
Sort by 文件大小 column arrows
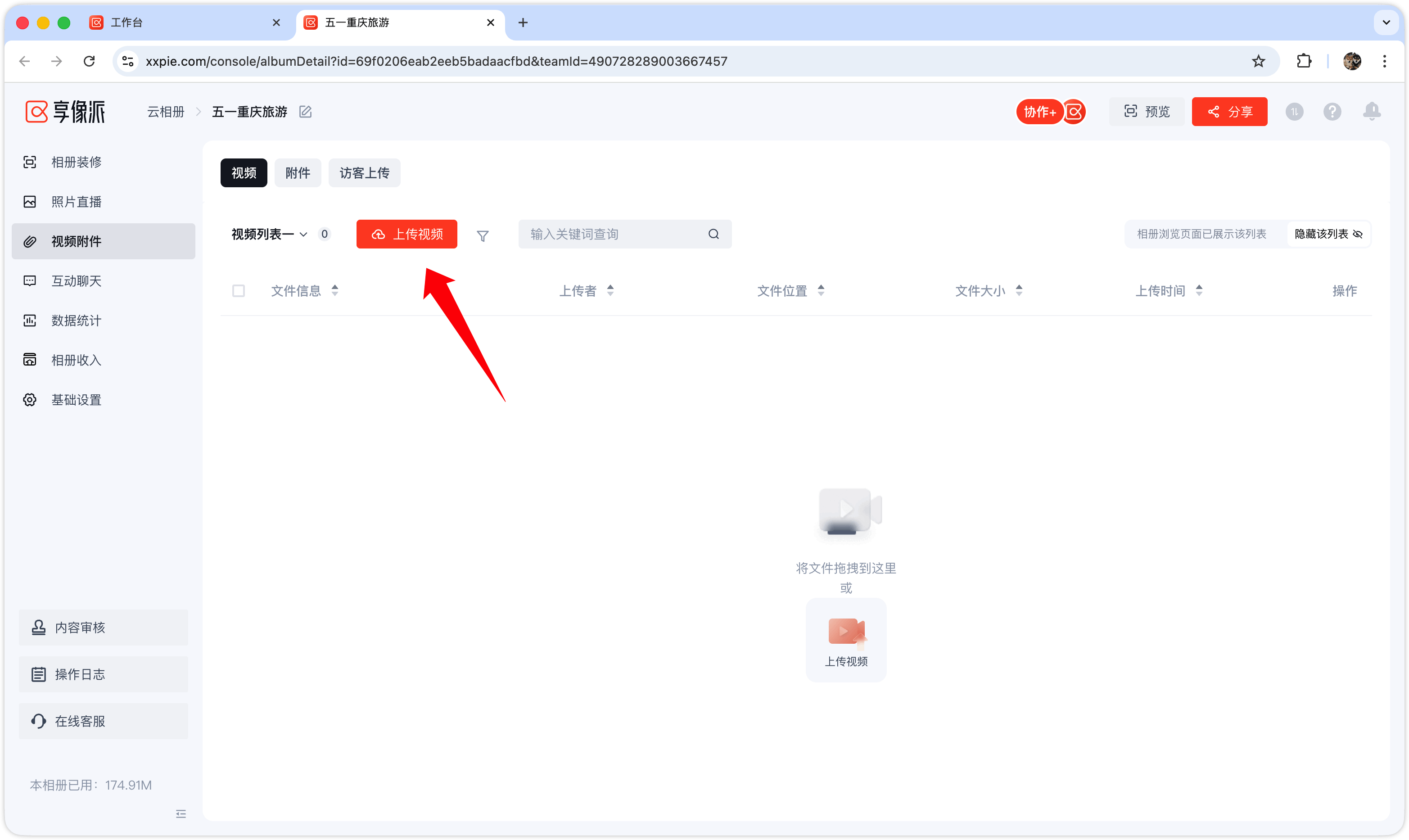coord(1019,291)
